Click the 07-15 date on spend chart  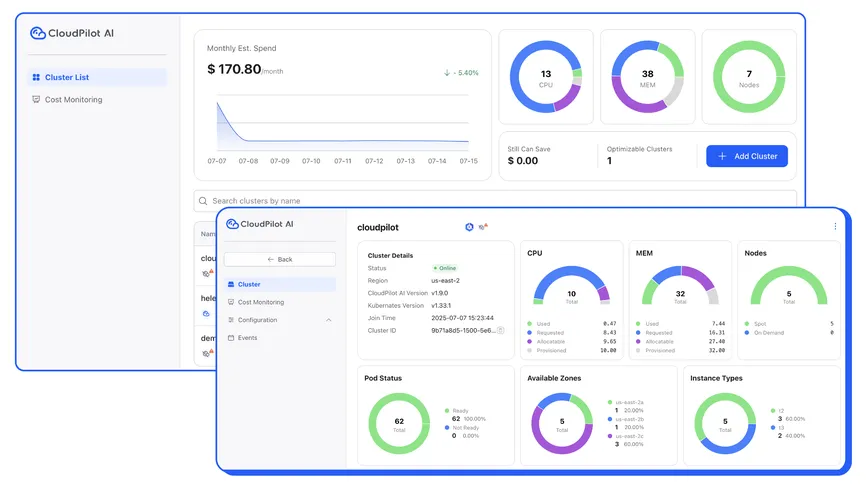[x=468, y=161]
